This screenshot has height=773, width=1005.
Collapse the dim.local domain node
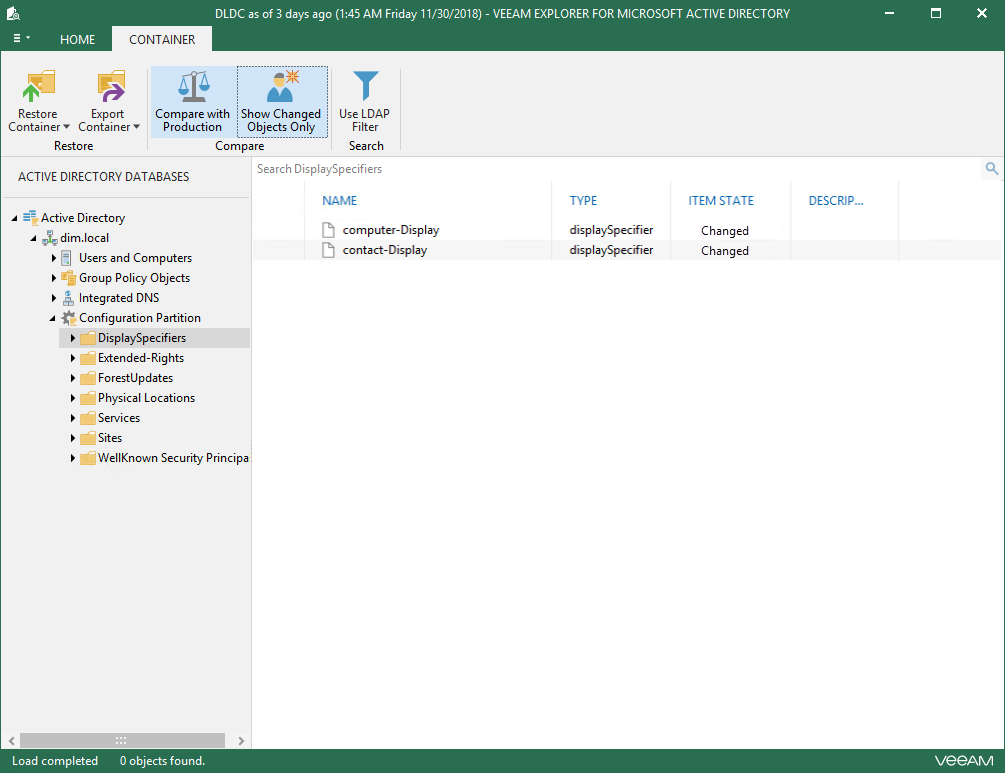point(34,238)
